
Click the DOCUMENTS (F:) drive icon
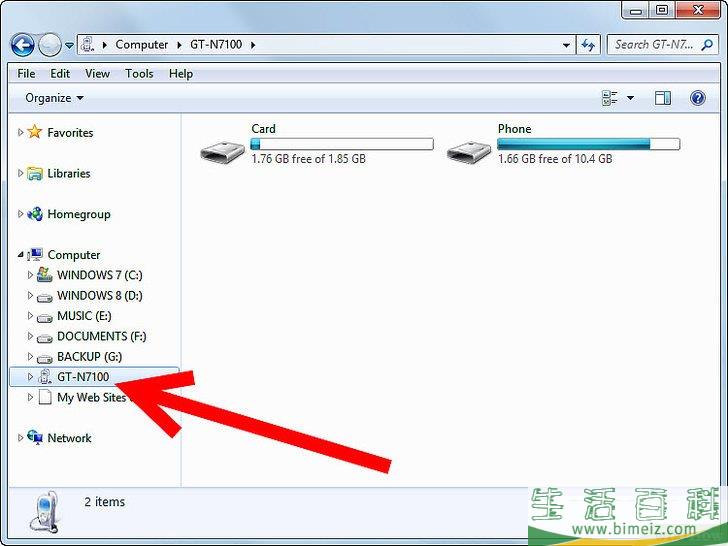[45, 338]
